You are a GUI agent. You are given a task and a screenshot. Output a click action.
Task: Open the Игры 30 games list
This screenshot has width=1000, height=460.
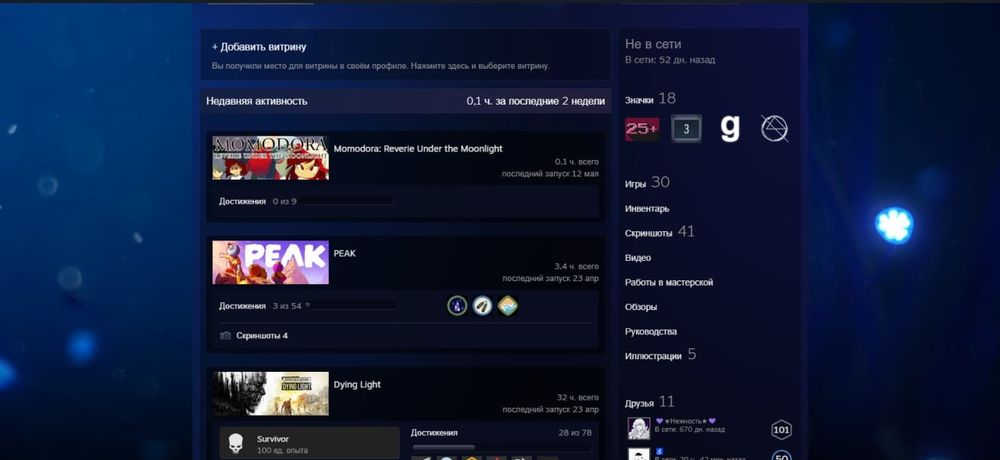click(647, 183)
